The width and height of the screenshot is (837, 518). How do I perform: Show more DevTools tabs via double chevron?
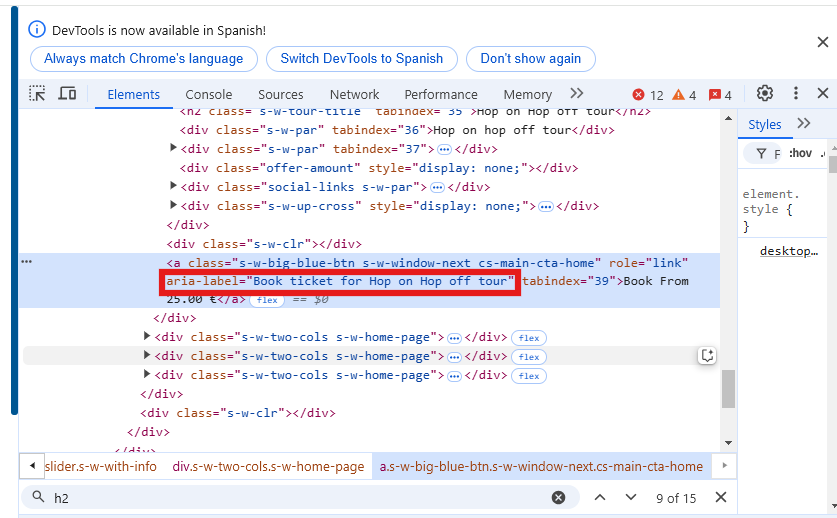[x=577, y=93]
